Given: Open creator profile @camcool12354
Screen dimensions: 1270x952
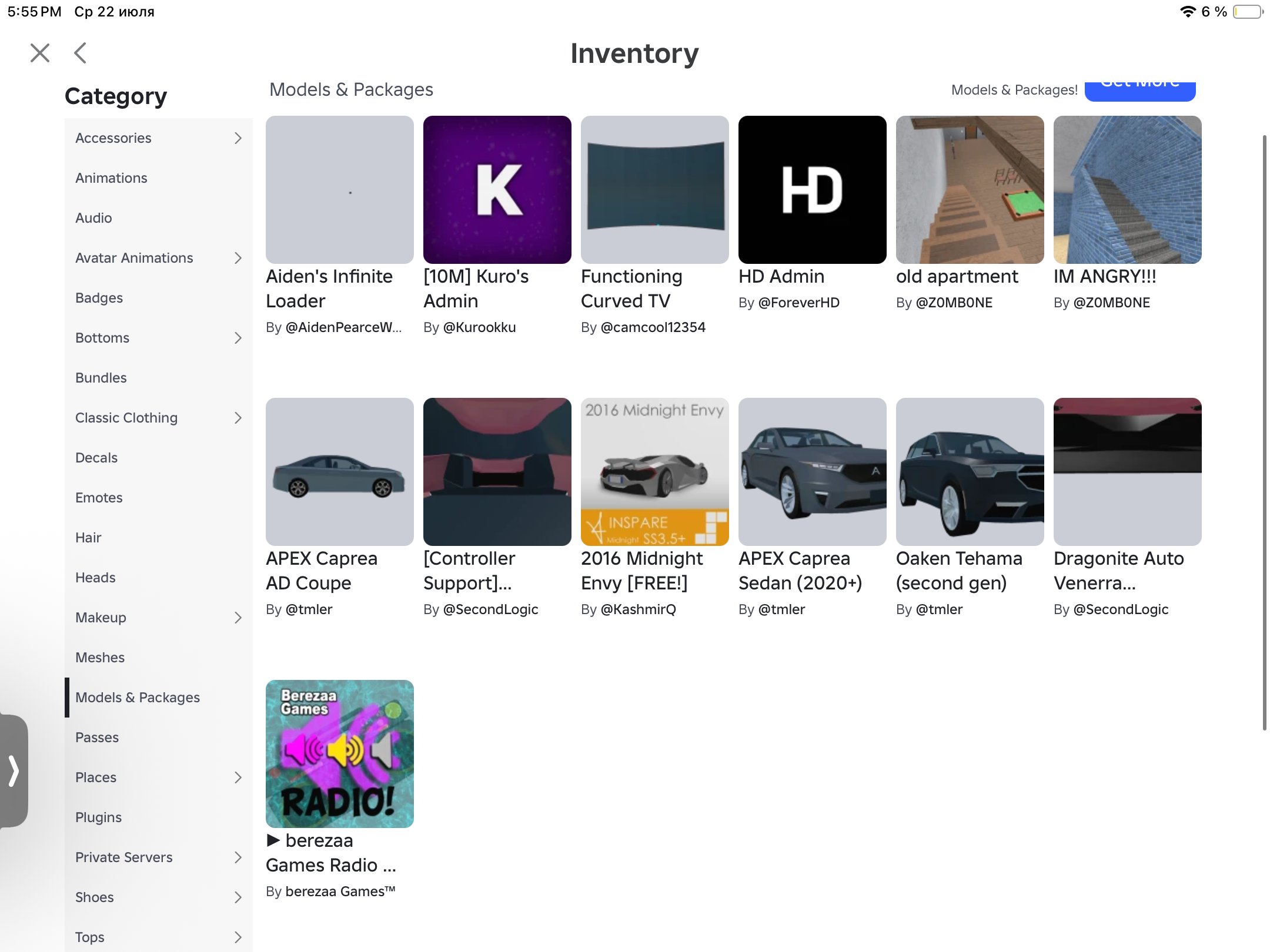Looking at the screenshot, I should (653, 327).
